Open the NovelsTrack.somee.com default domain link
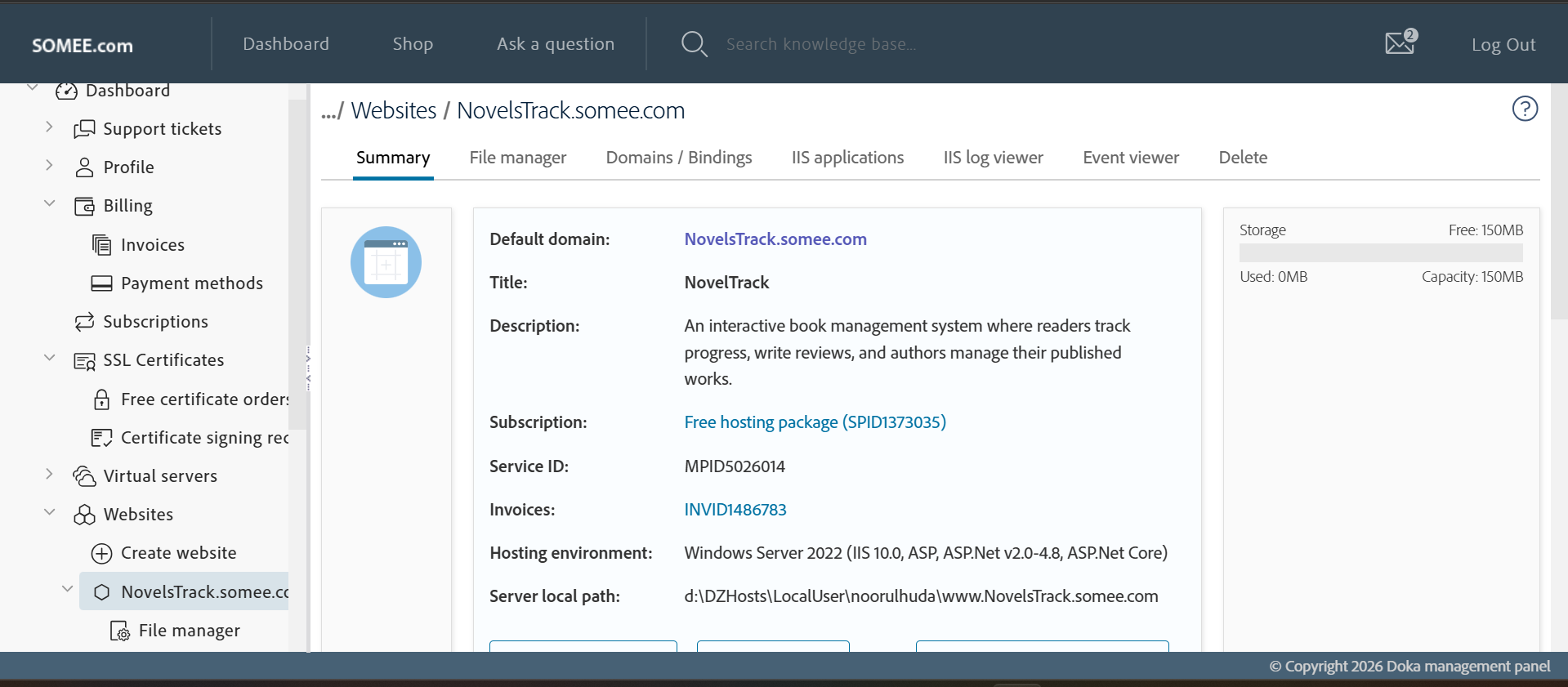 click(775, 239)
